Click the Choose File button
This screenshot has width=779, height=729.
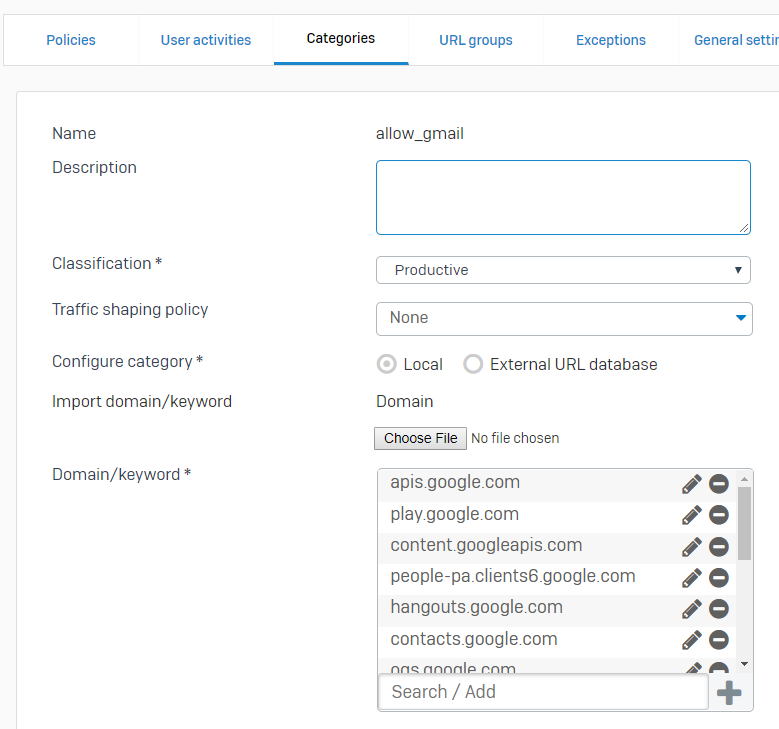tap(420, 438)
